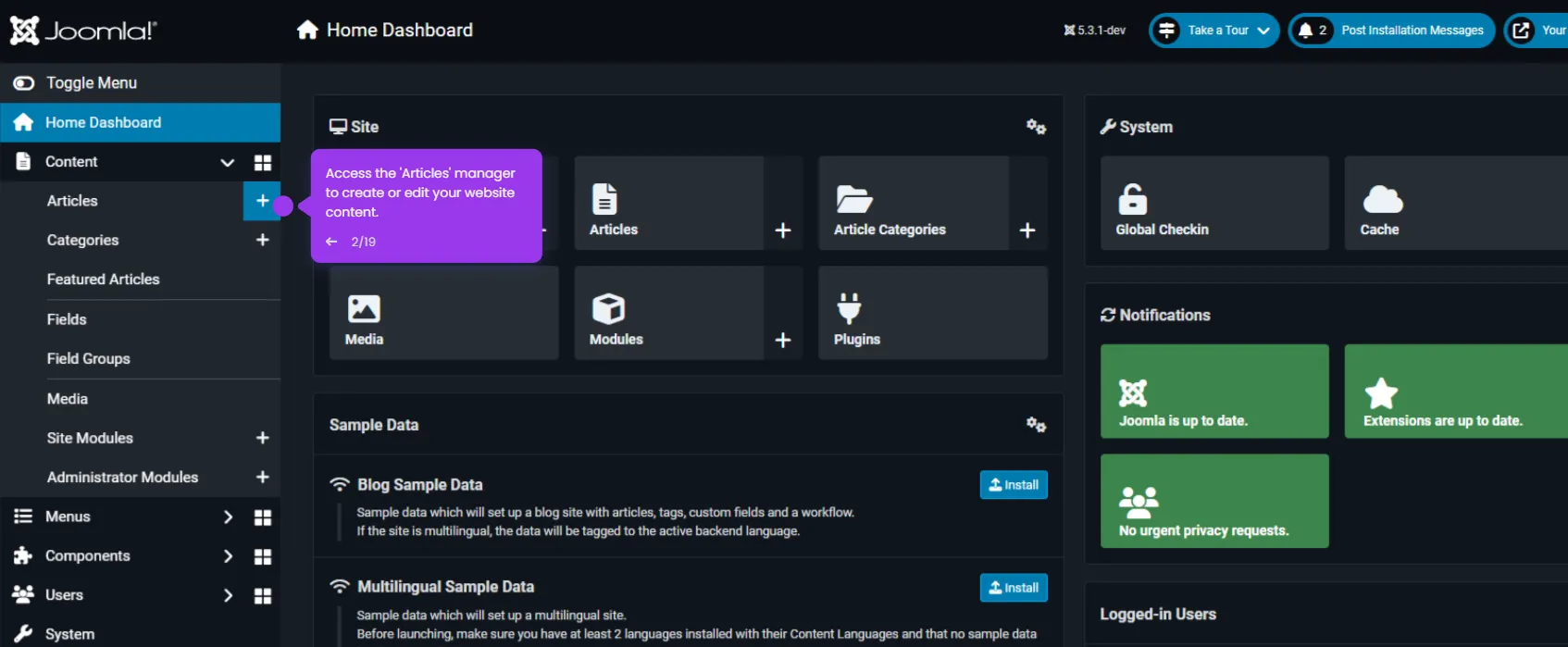Screen dimensions: 1568x647
Task: Install Blog Sample Data
Action: [1014, 485]
